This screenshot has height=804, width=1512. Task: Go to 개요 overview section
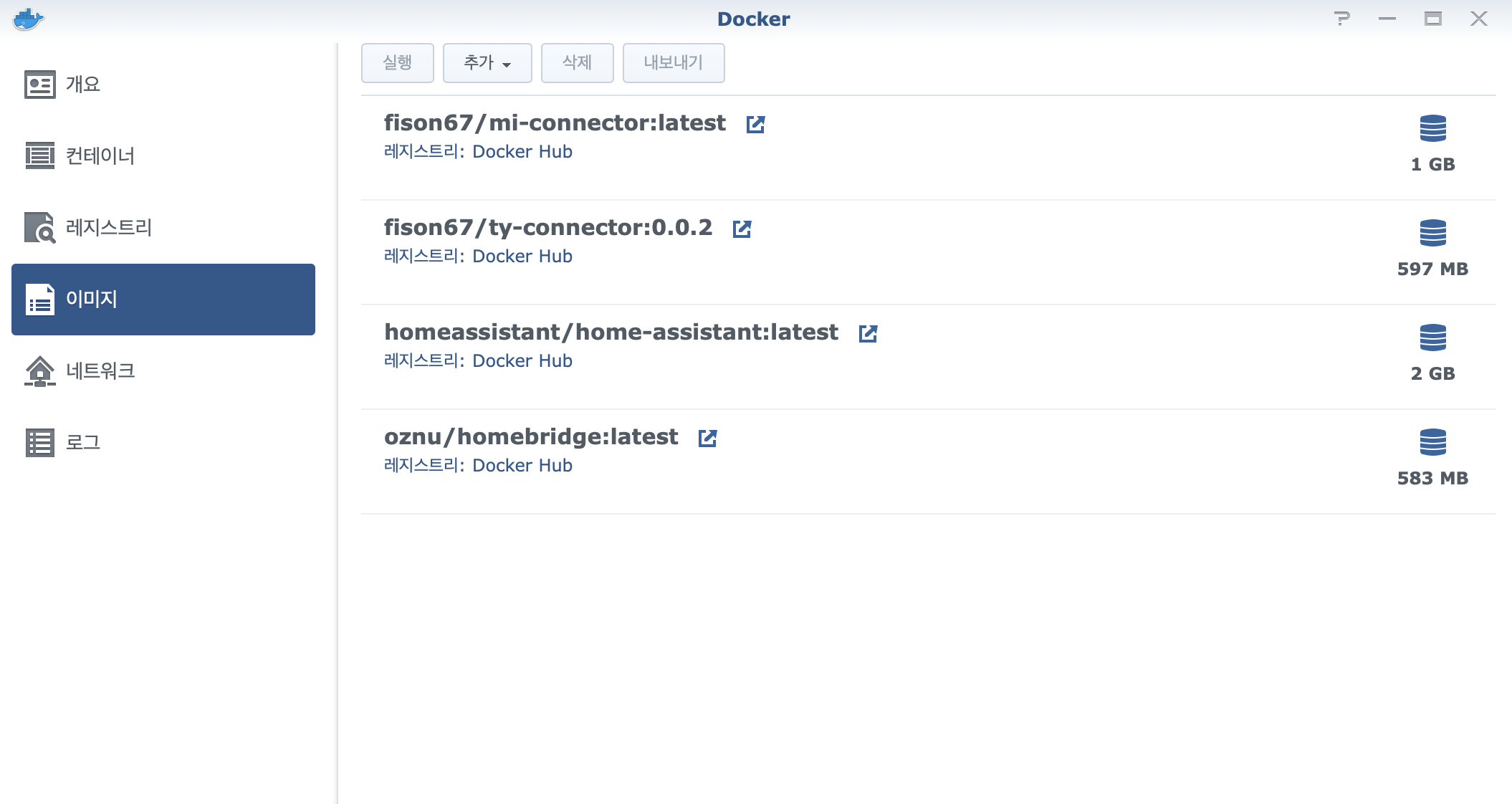click(82, 85)
